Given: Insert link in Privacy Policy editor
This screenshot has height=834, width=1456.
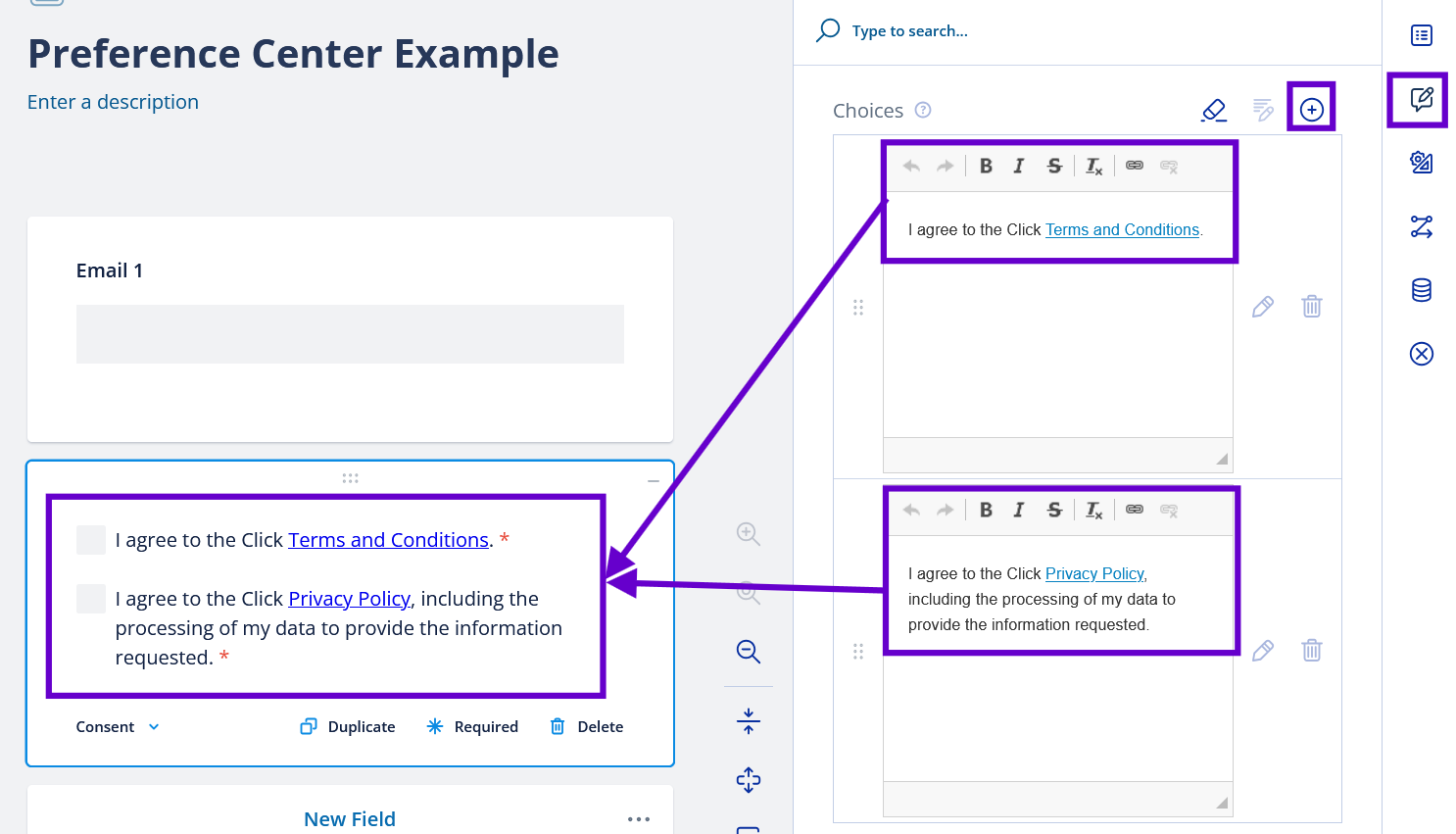Looking at the screenshot, I should click(1135, 510).
